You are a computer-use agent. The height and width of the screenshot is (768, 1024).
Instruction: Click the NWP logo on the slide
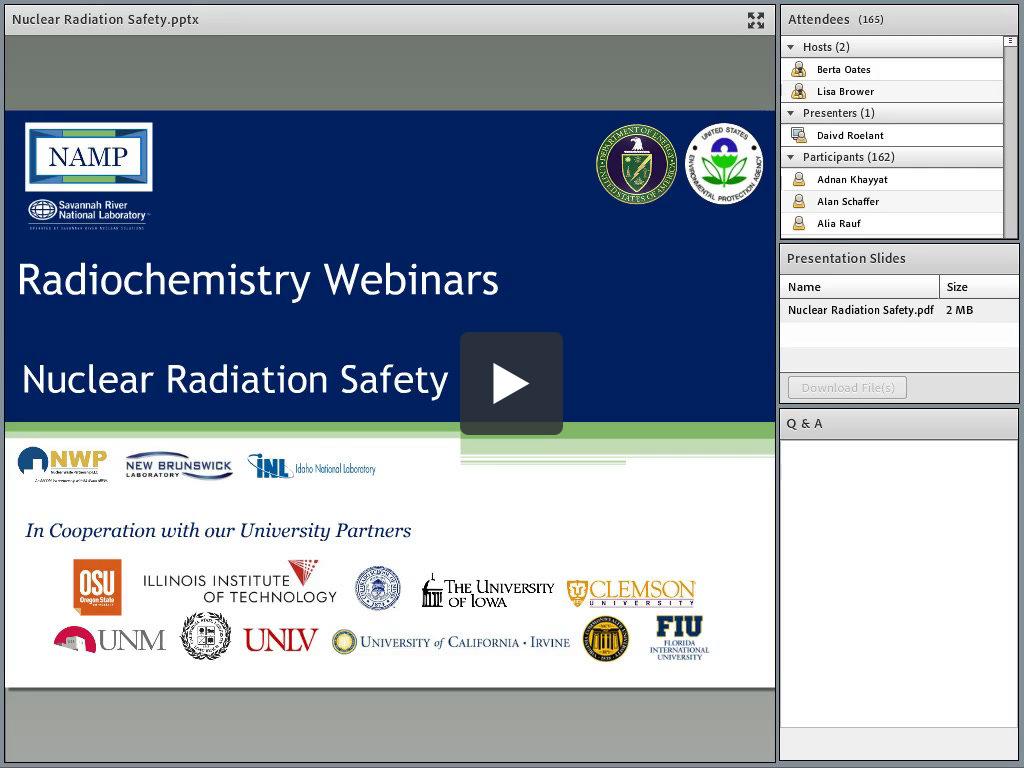click(63, 464)
